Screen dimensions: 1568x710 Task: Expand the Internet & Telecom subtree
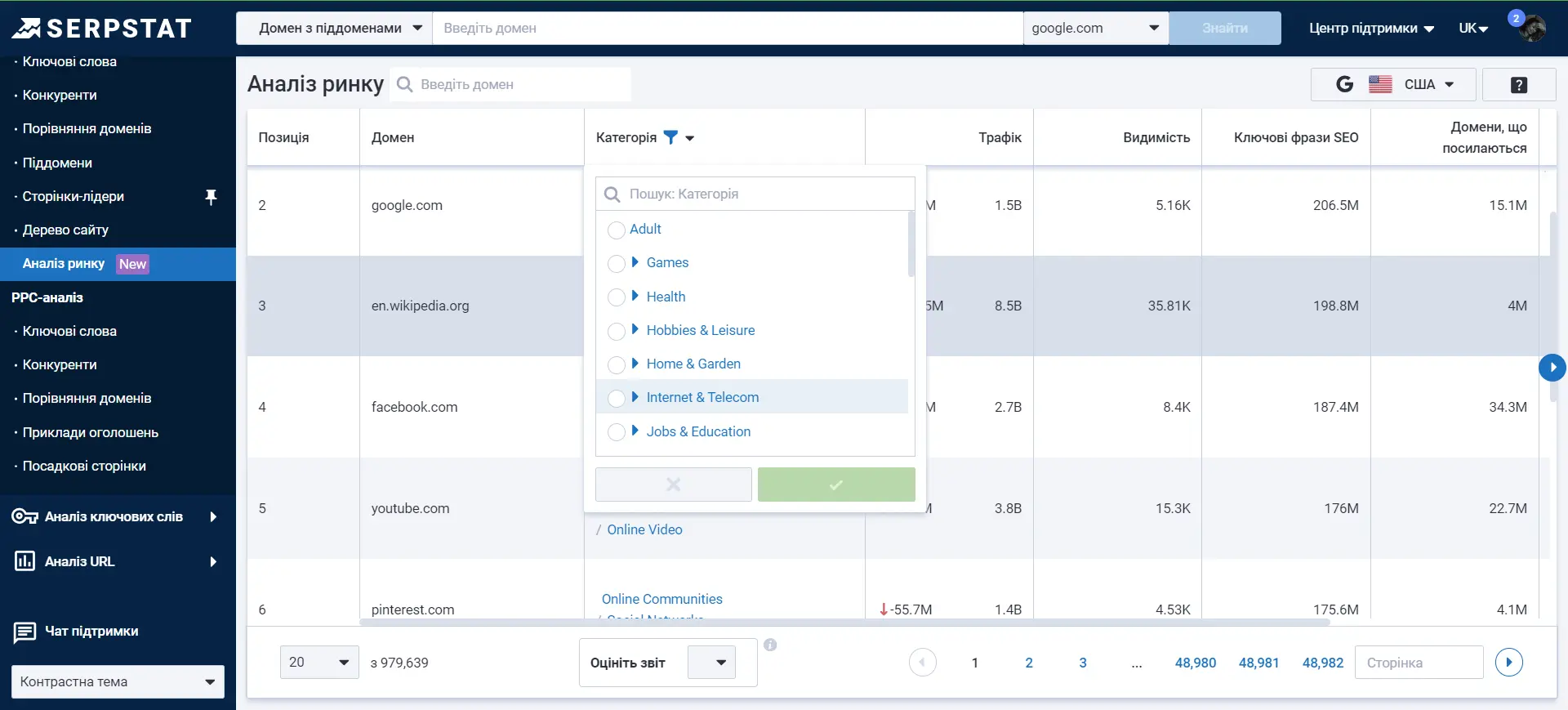[x=635, y=396]
